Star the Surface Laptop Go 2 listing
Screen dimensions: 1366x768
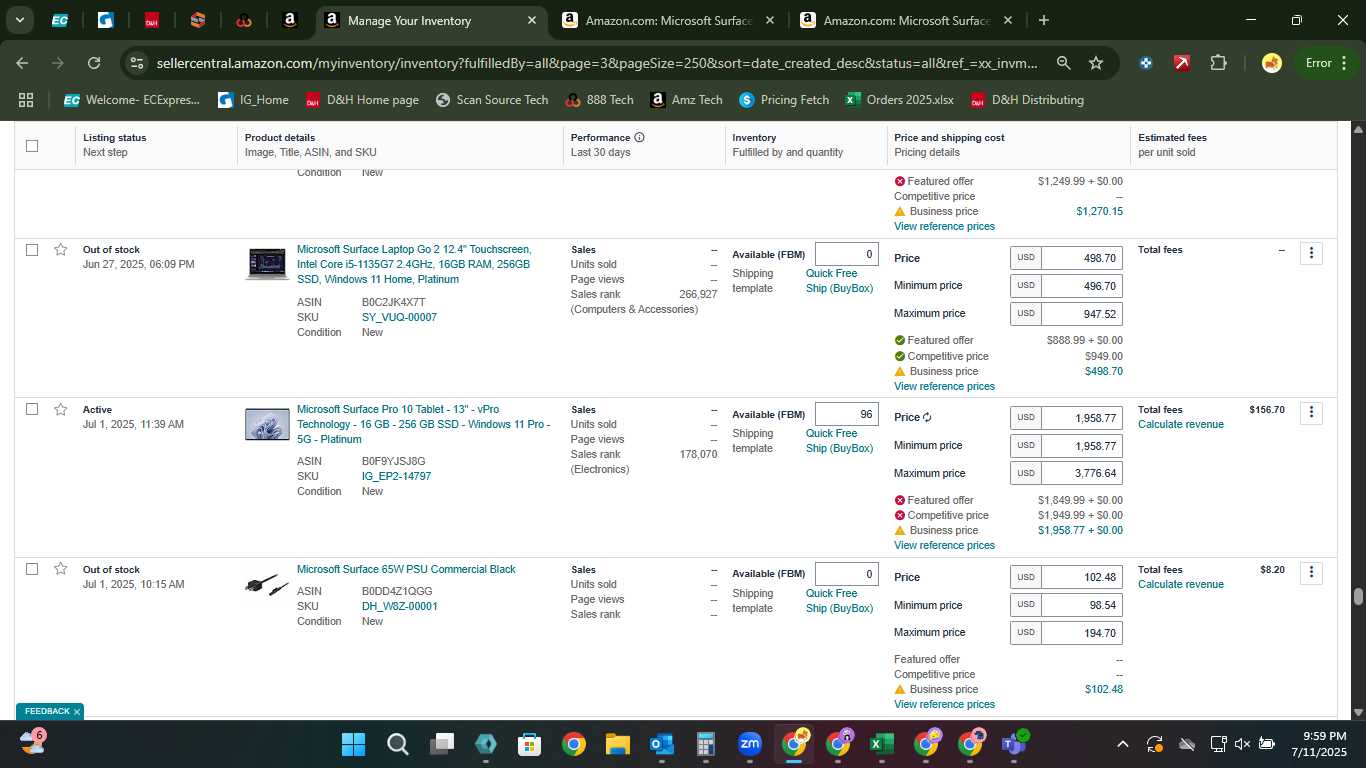point(61,250)
